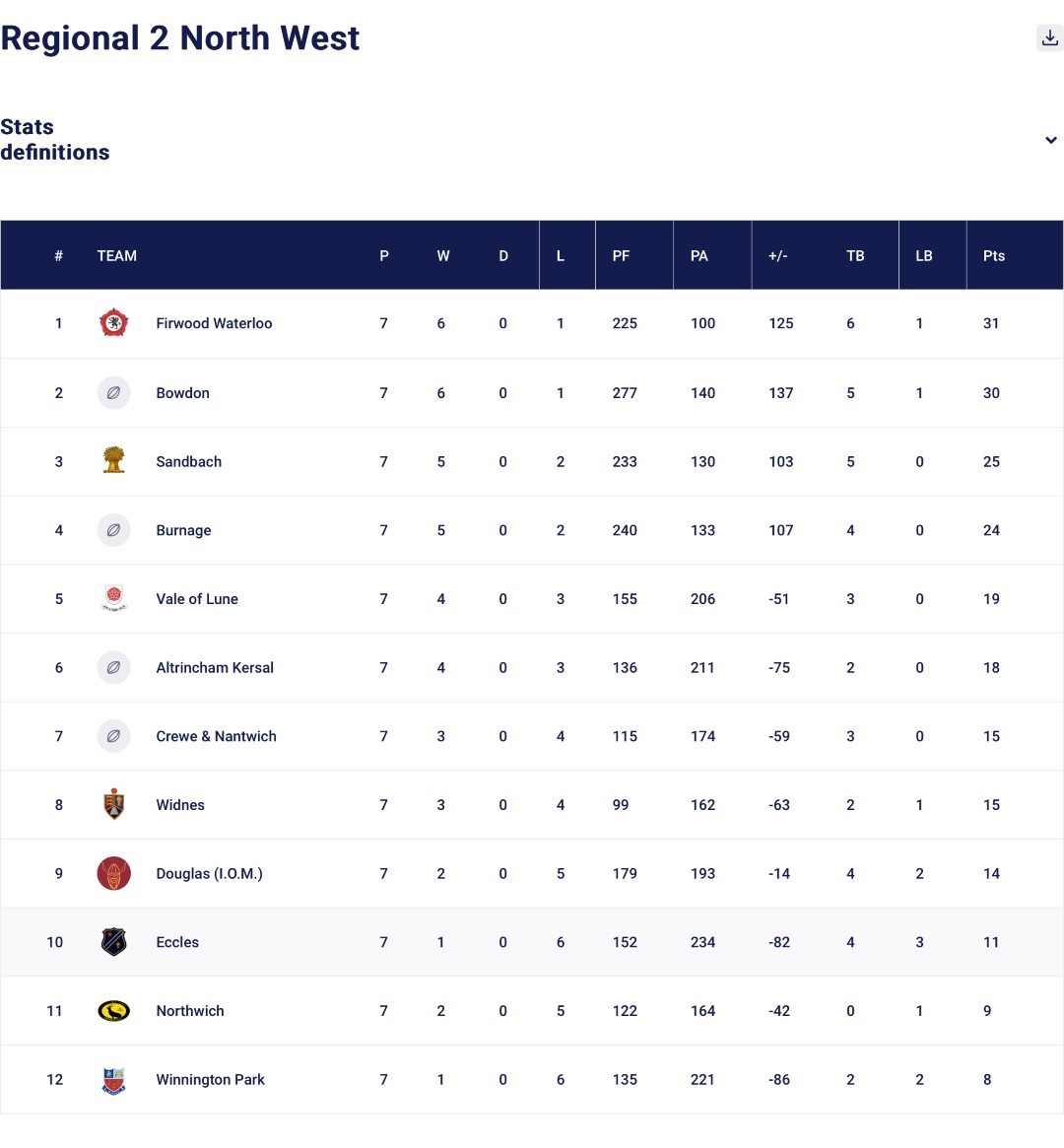Image resolution: width=1064 pixels, height=1148 pixels.
Task: Click the Widnes club crest
Action: point(114,805)
